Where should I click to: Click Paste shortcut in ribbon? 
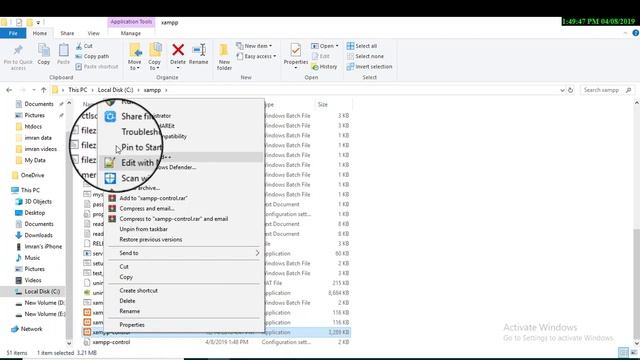tap(97, 67)
